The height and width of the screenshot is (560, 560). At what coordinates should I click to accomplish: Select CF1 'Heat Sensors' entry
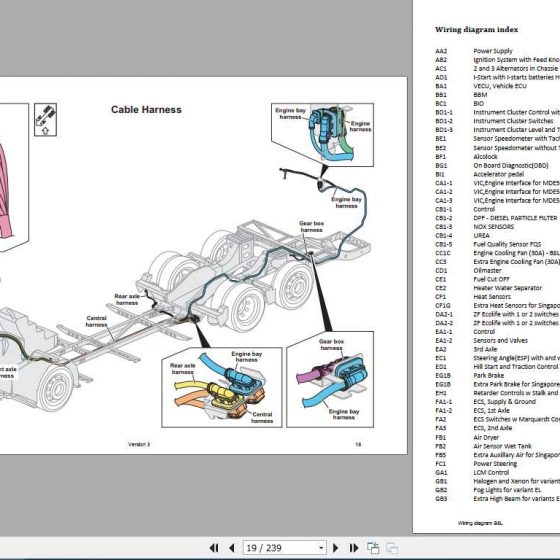pos(473,297)
